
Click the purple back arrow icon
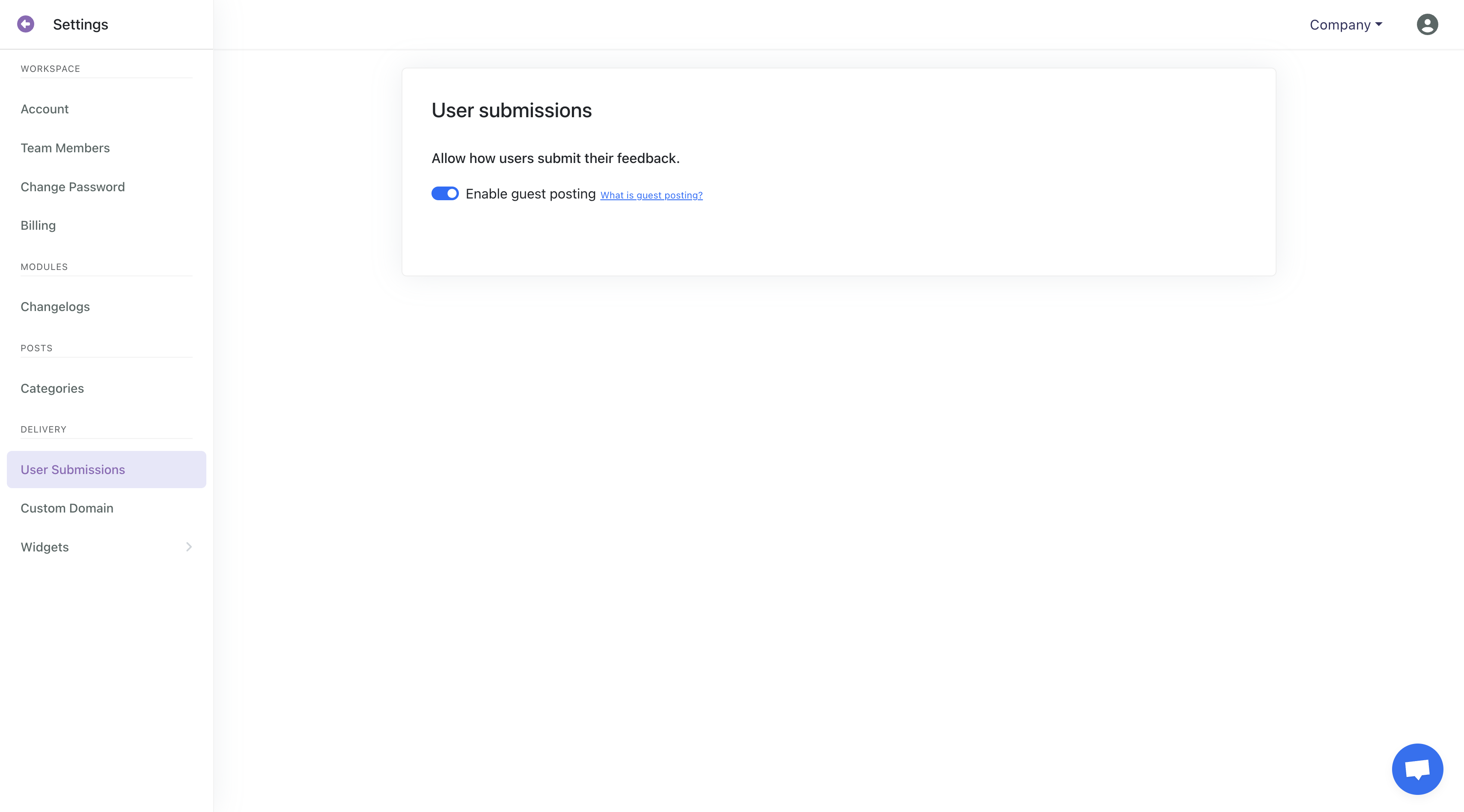[x=26, y=24]
